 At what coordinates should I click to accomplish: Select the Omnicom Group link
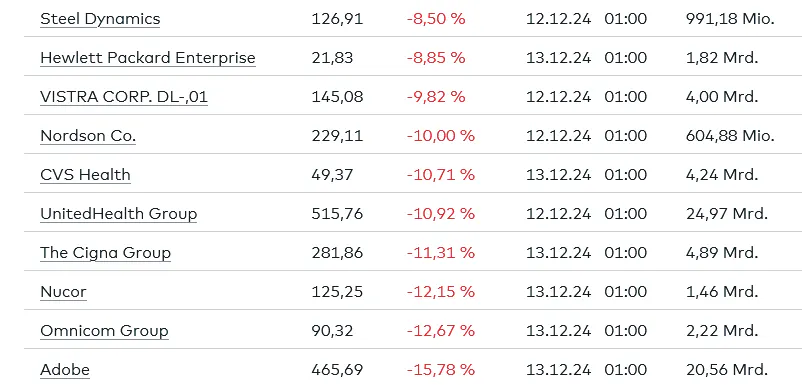[104, 330]
